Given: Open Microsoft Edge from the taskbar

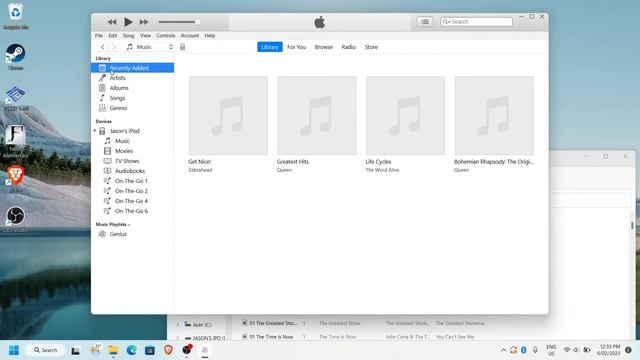Looking at the screenshot, I should (x=131, y=350).
